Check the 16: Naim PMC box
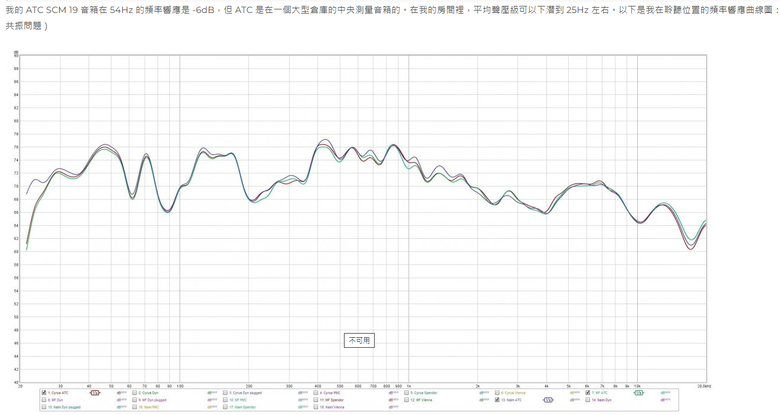The width and height of the screenshot is (780, 415). click(134, 407)
